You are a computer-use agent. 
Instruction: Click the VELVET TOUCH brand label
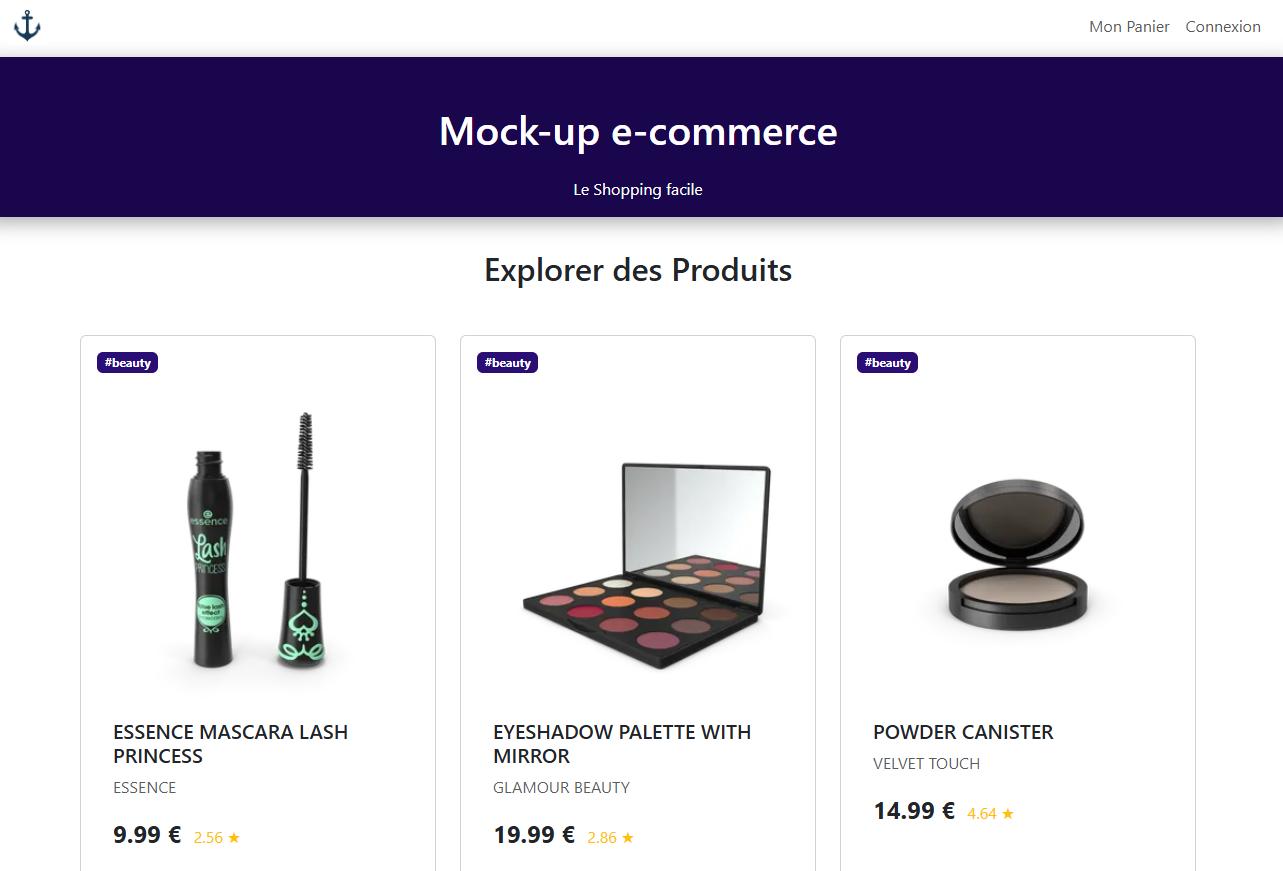[x=927, y=764]
